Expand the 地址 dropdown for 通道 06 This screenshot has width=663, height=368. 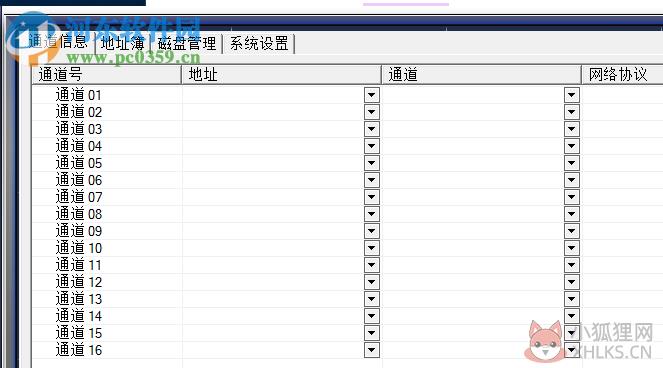pyautogui.click(x=372, y=180)
